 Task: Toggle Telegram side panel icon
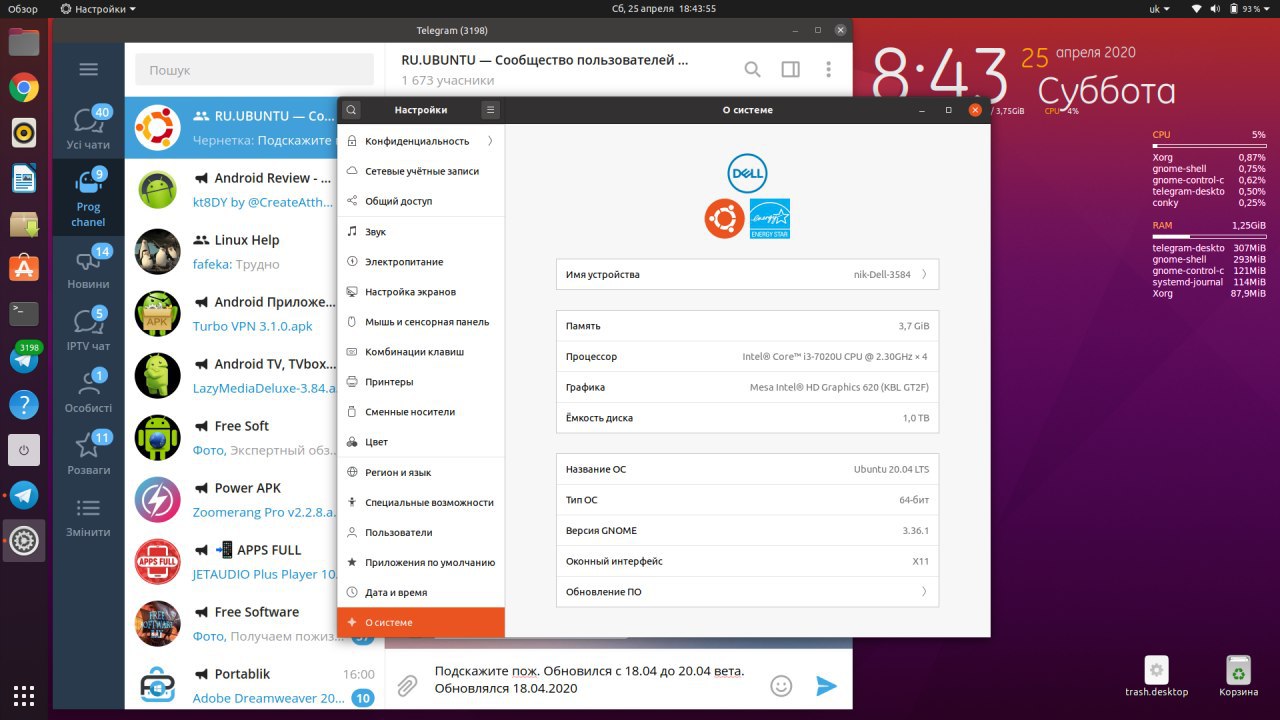tap(790, 69)
